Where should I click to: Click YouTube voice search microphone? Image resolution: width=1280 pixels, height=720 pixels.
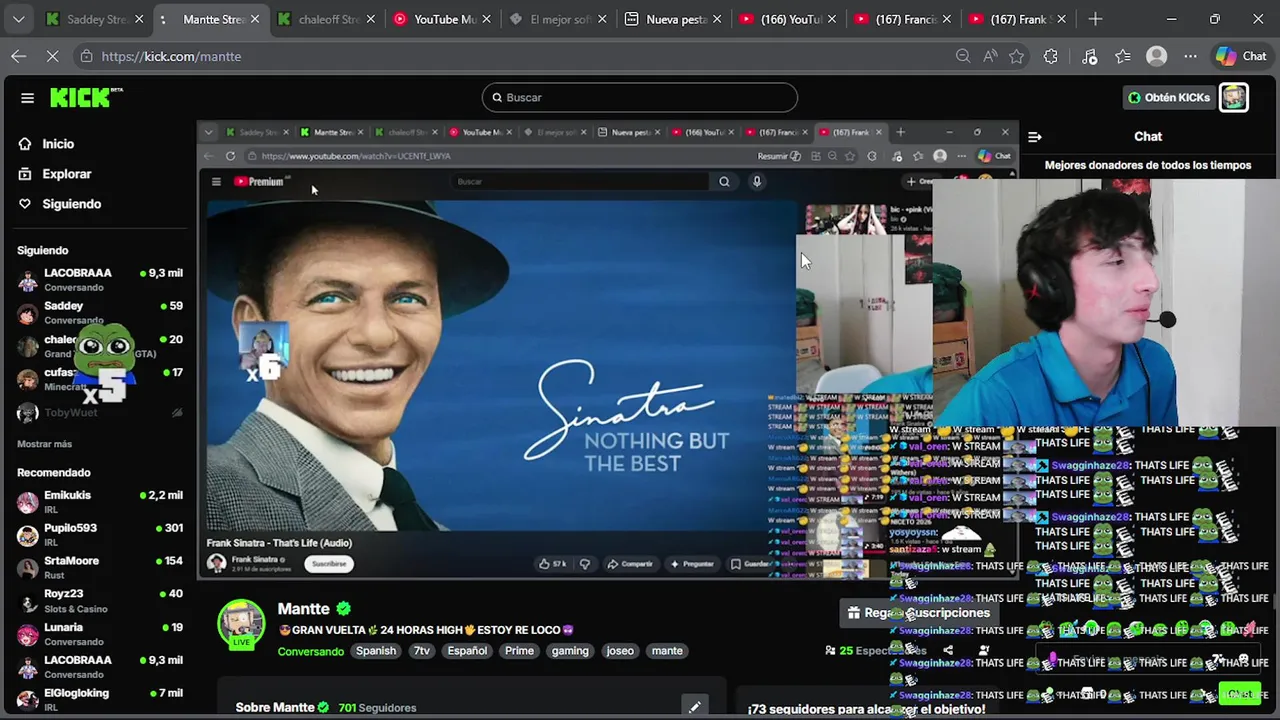coord(757,181)
